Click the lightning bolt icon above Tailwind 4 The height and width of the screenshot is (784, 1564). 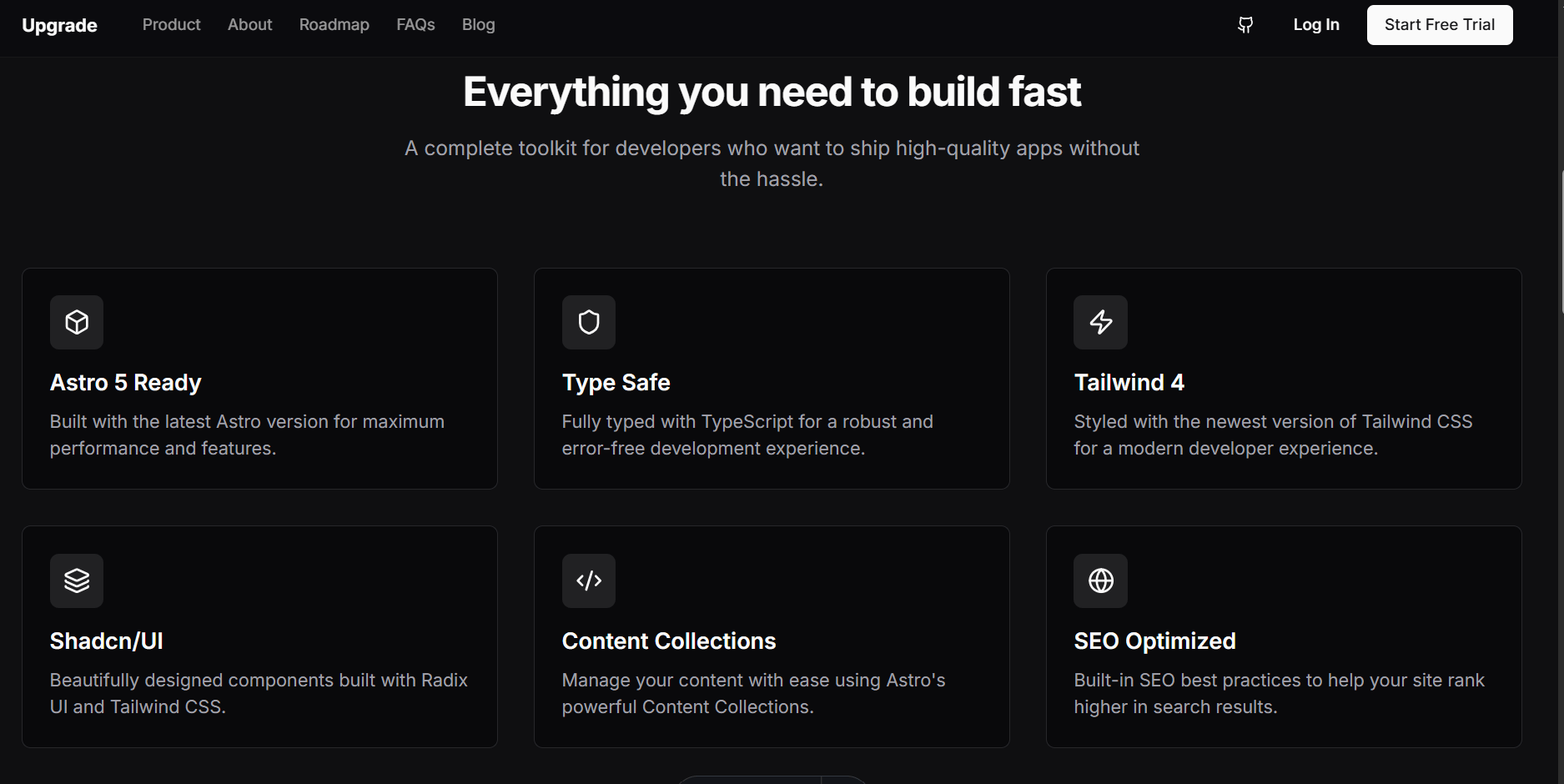[x=1100, y=322]
